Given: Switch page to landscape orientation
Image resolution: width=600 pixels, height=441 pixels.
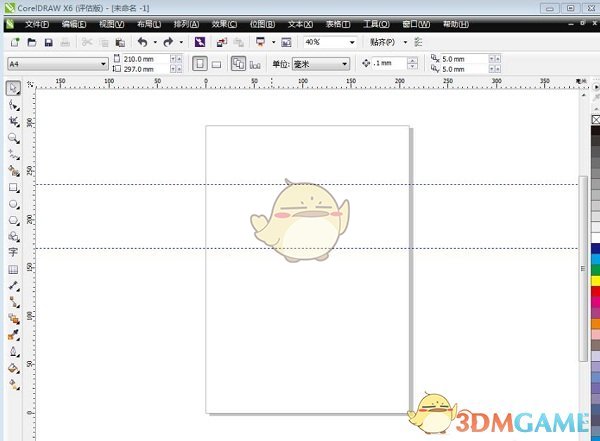Looking at the screenshot, I should click(217, 64).
